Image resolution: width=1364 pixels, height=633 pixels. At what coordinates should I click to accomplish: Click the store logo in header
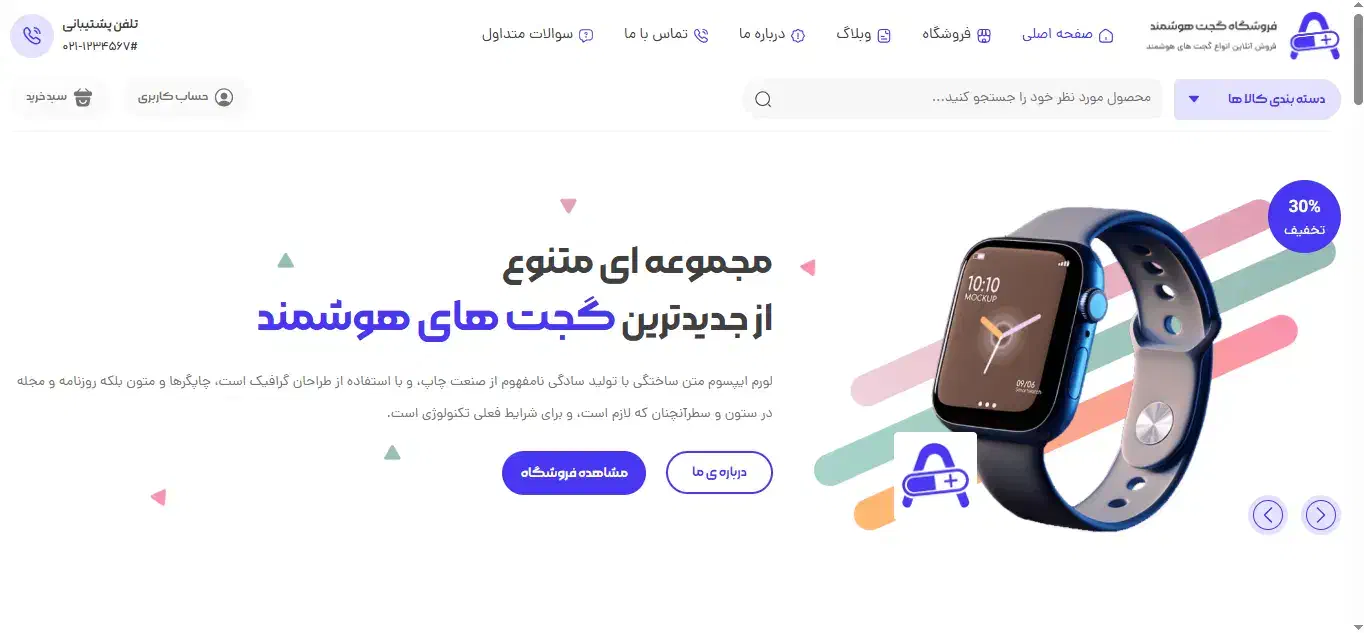click(x=1315, y=36)
